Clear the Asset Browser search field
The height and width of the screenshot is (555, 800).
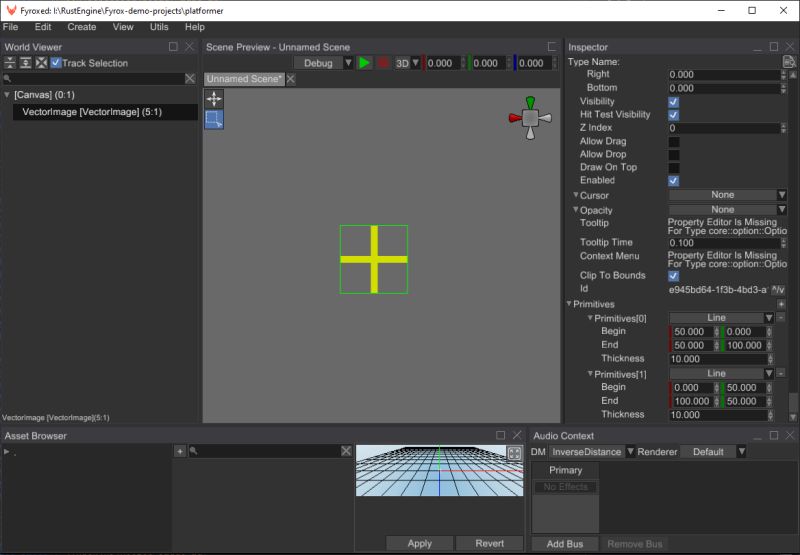click(346, 451)
